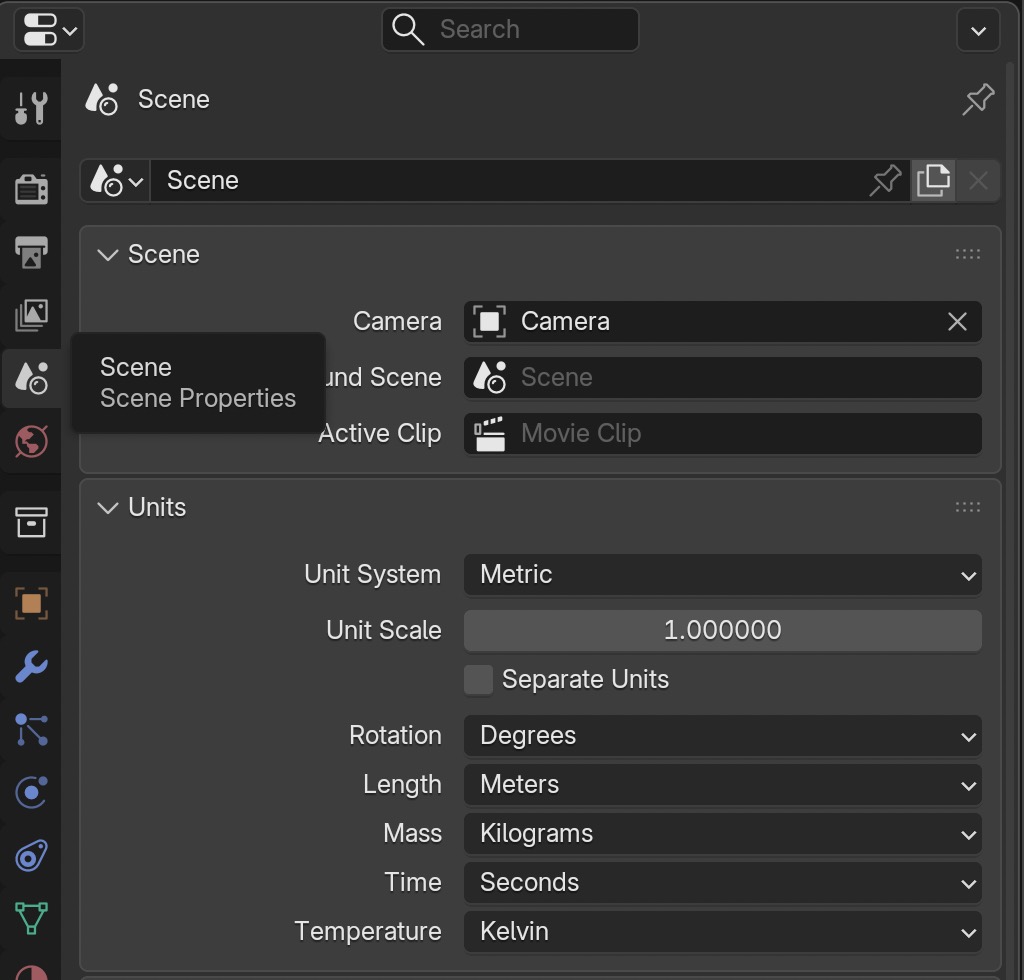Switch to the Render properties tab
1024x980 pixels.
pos(31,189)
